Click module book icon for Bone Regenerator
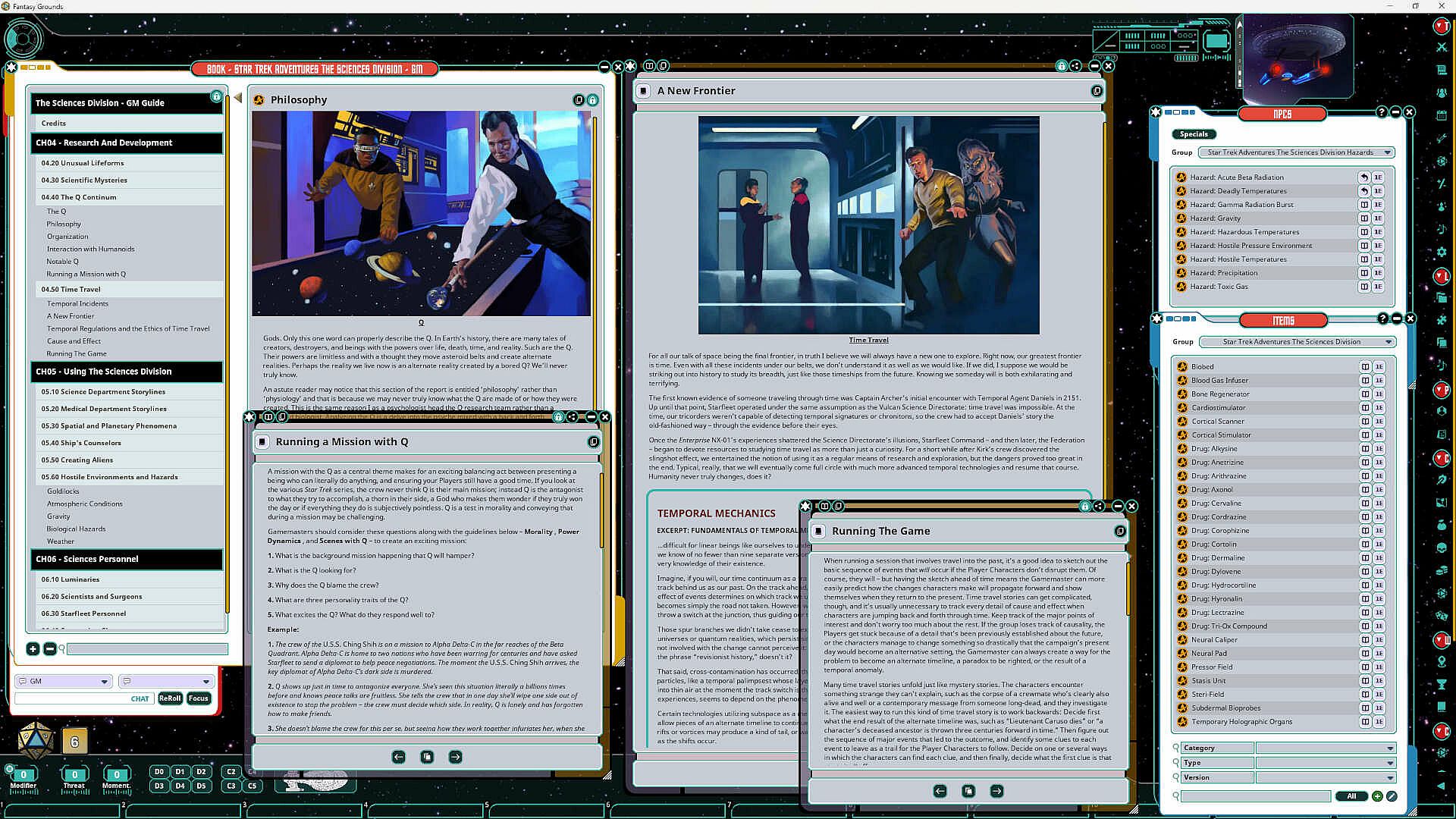 [x=1365, y=394]
